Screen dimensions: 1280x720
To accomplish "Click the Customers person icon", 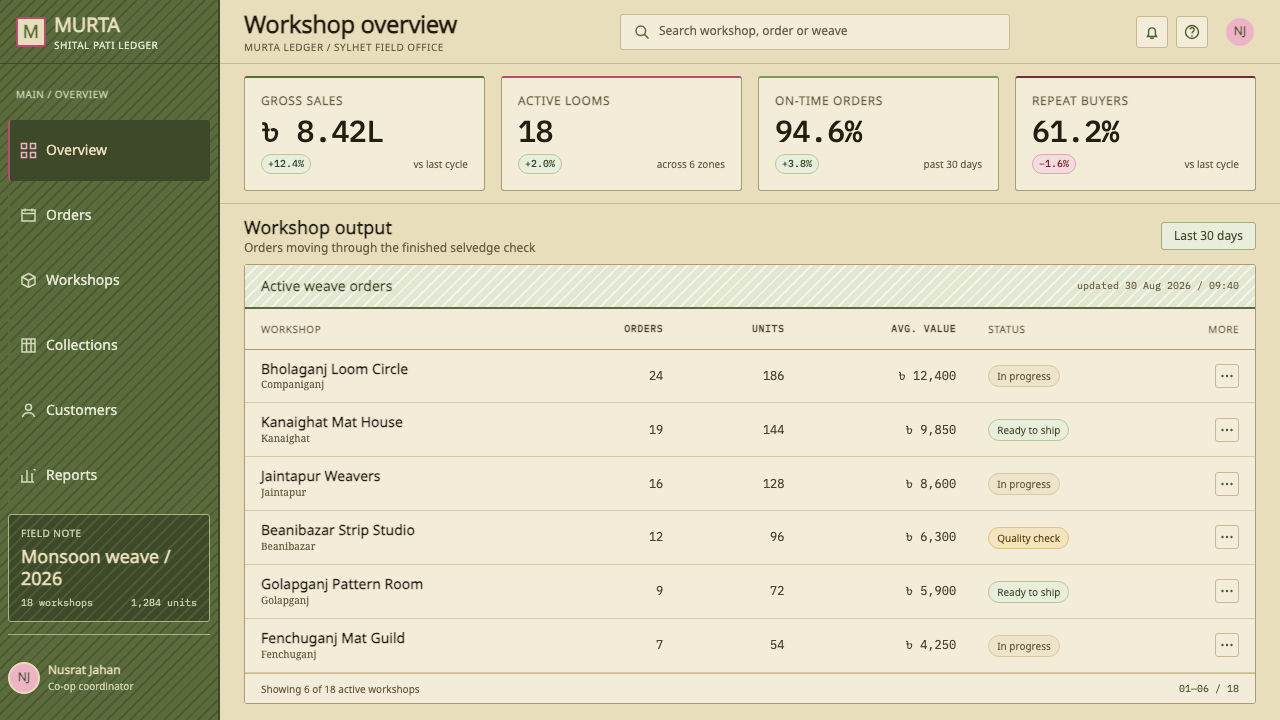I will (28, 410).
